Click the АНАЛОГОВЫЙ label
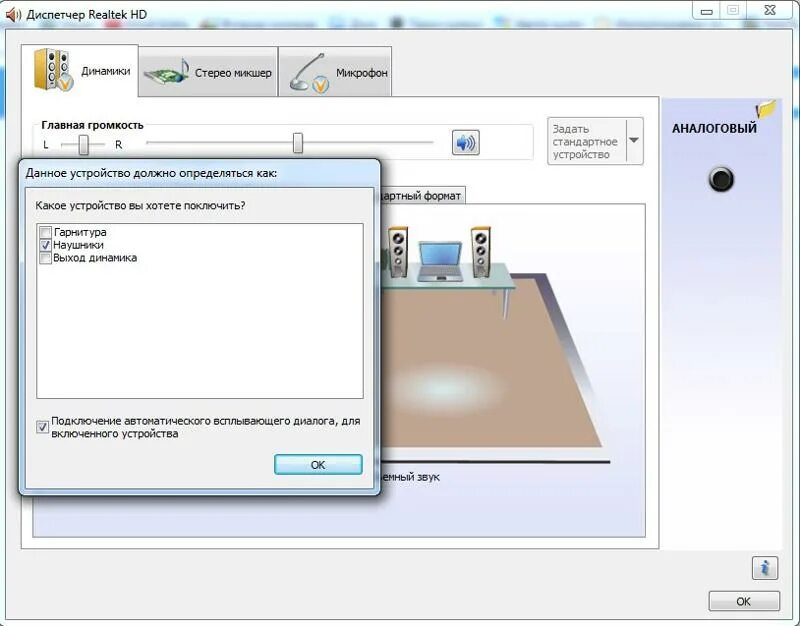This screenshot has width=800, height=626. [714, 128]
